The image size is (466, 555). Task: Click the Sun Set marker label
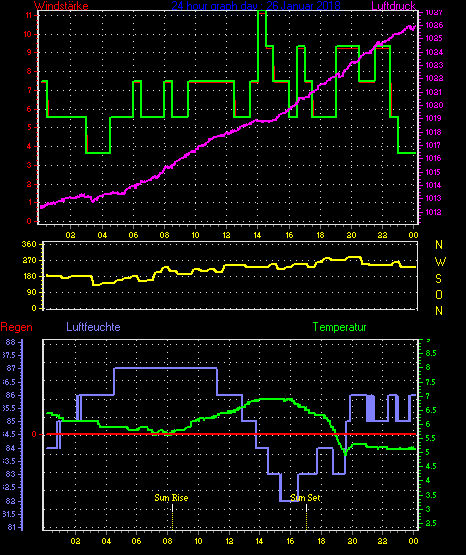(305, 498)
